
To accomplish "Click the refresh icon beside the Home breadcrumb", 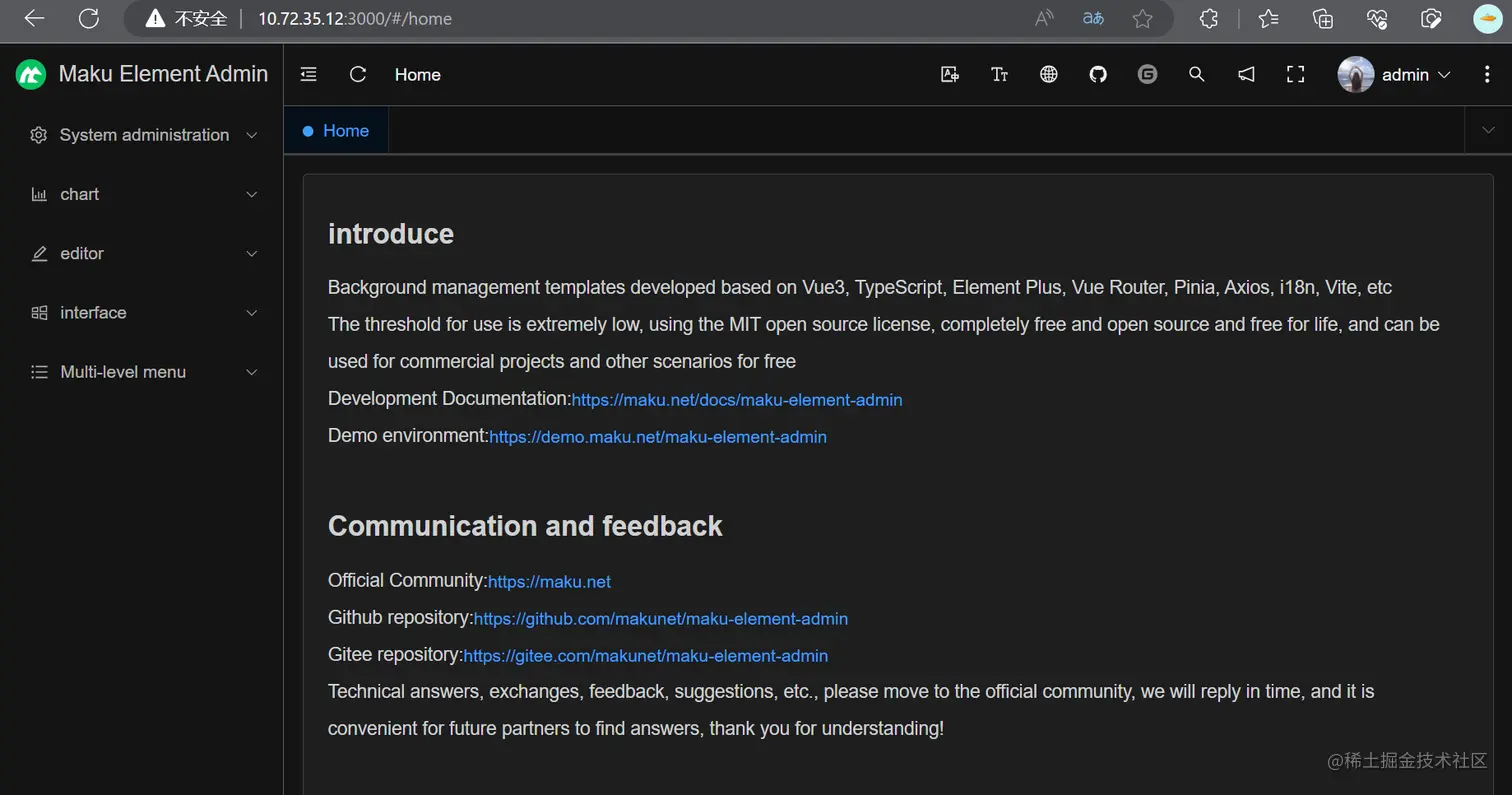I will [x=358, y=75].
